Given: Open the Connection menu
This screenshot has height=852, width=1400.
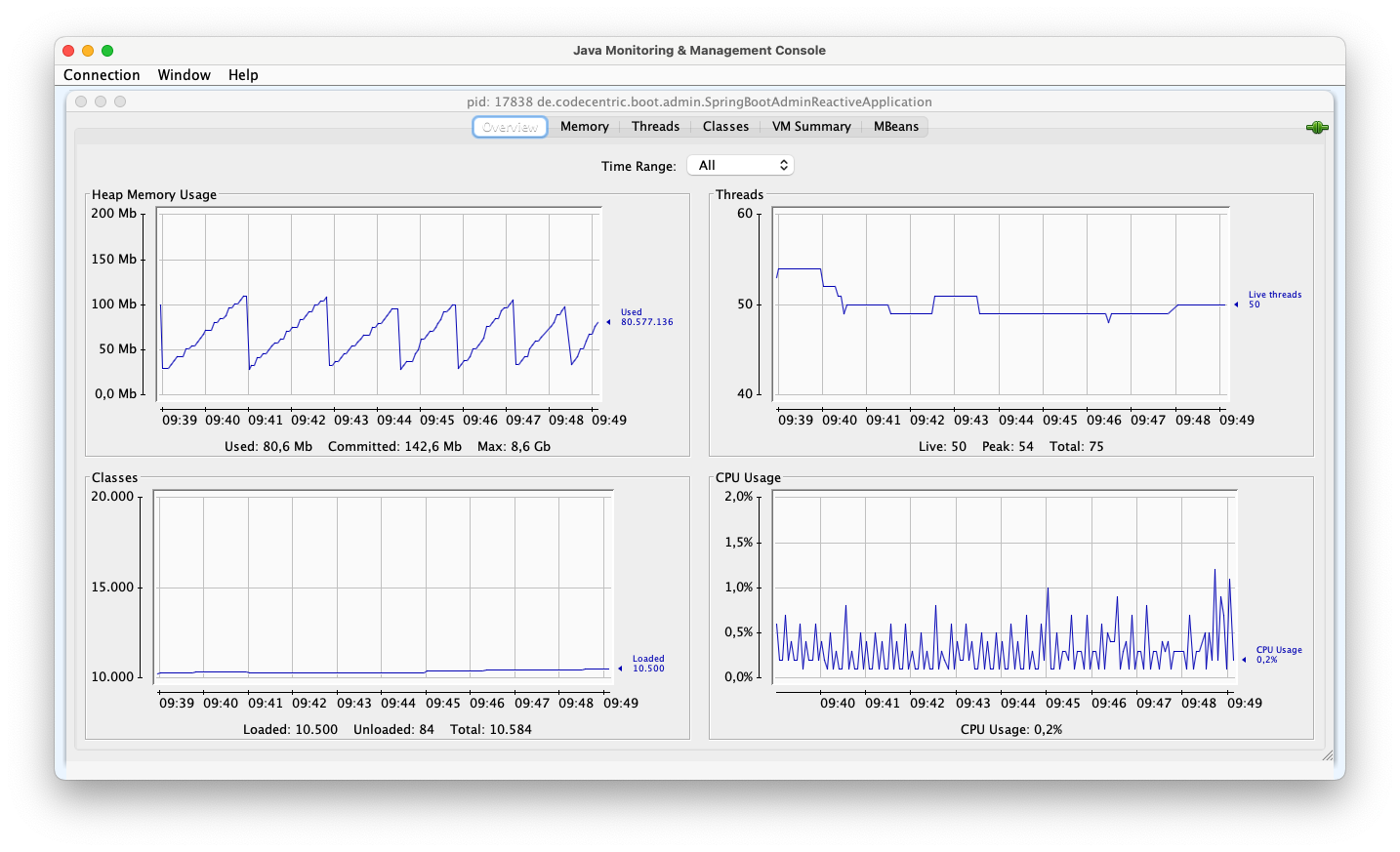Looking at the screenshot, I should coord(102,74).
